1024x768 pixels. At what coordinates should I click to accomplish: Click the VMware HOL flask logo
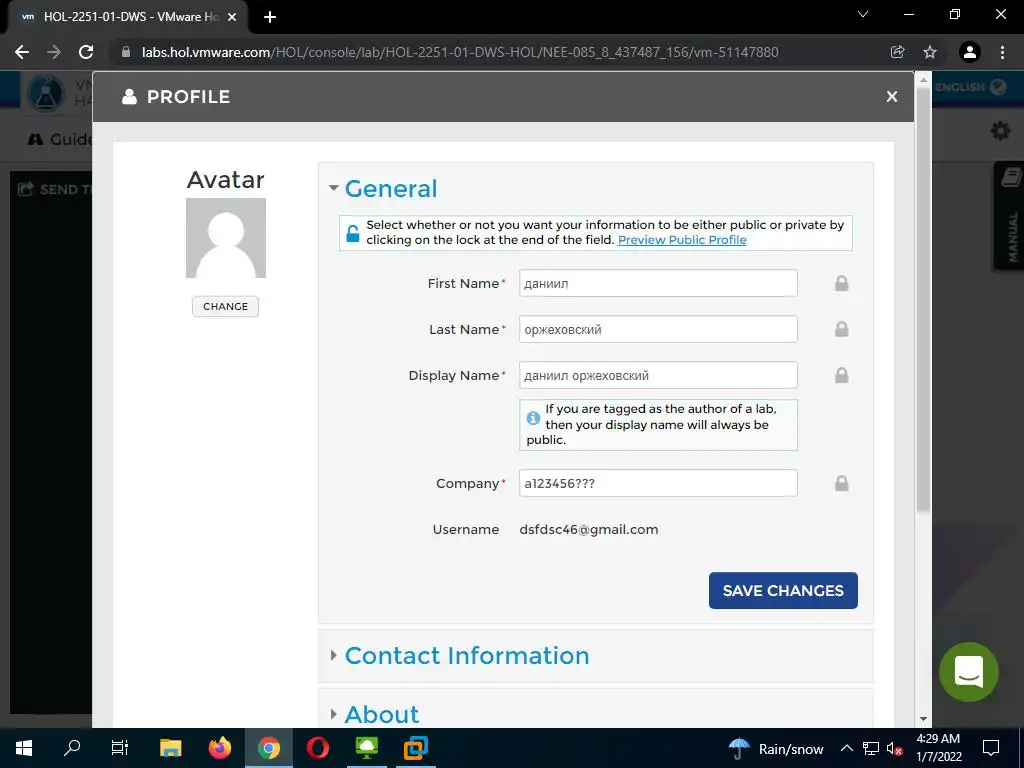(46, 93)
